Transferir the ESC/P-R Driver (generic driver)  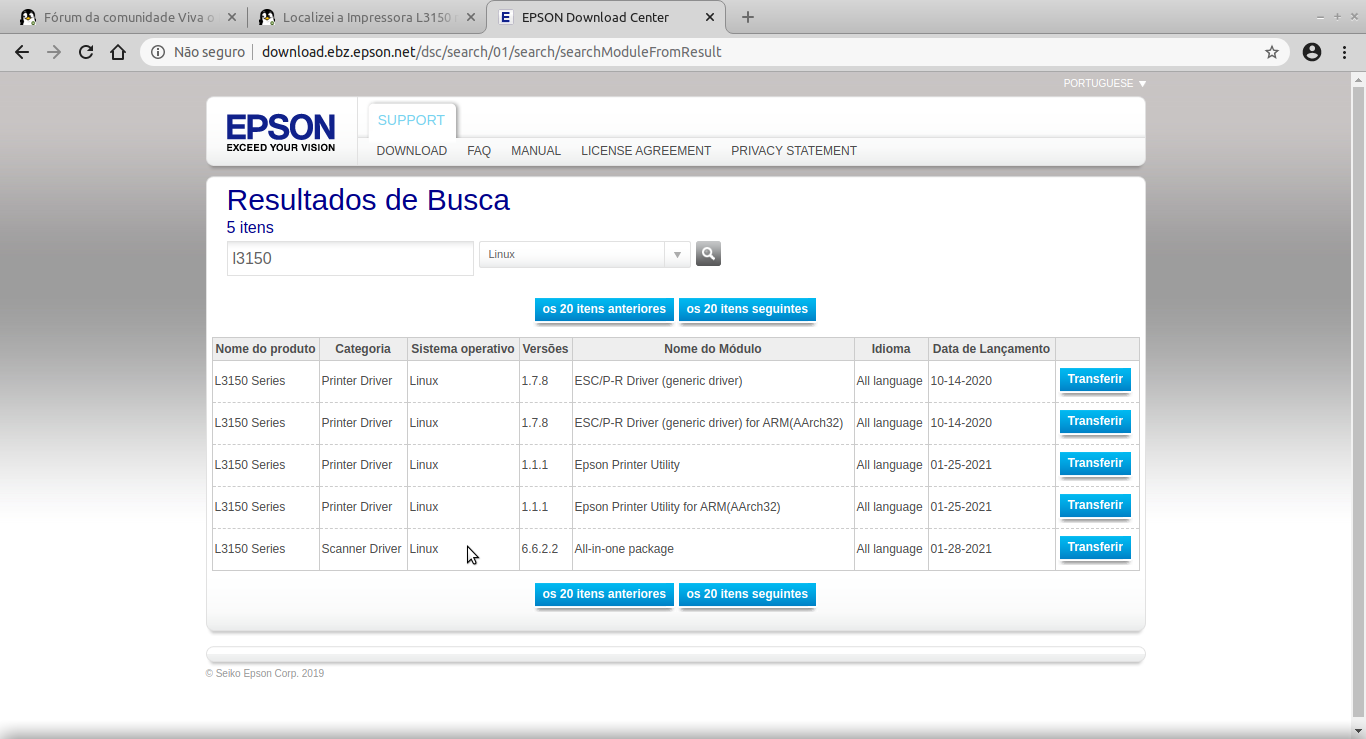(x=1095, y=380)
